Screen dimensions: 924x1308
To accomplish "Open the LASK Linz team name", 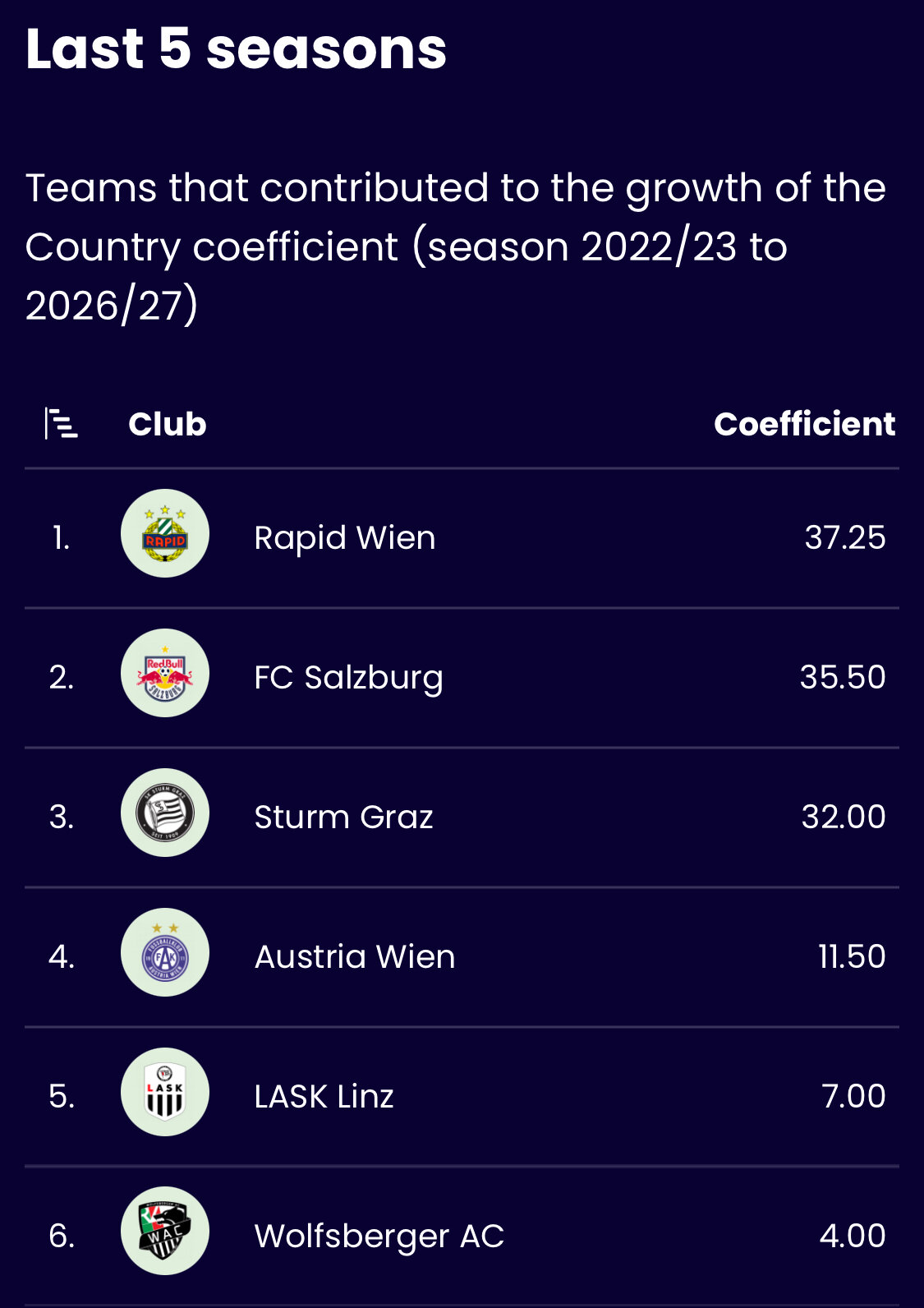I will point(324,1097).
